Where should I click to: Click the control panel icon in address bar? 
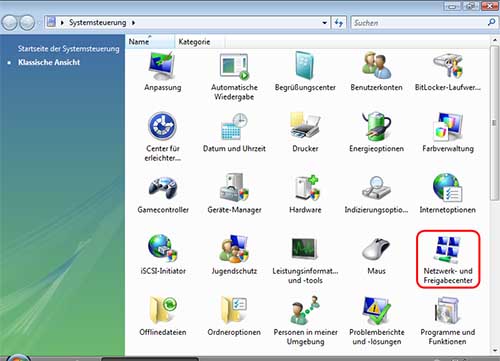click(51, 22)
